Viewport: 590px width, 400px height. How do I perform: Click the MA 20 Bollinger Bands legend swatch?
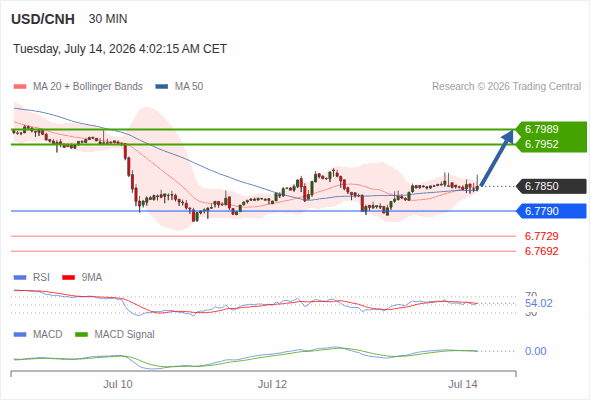point(20,87)
